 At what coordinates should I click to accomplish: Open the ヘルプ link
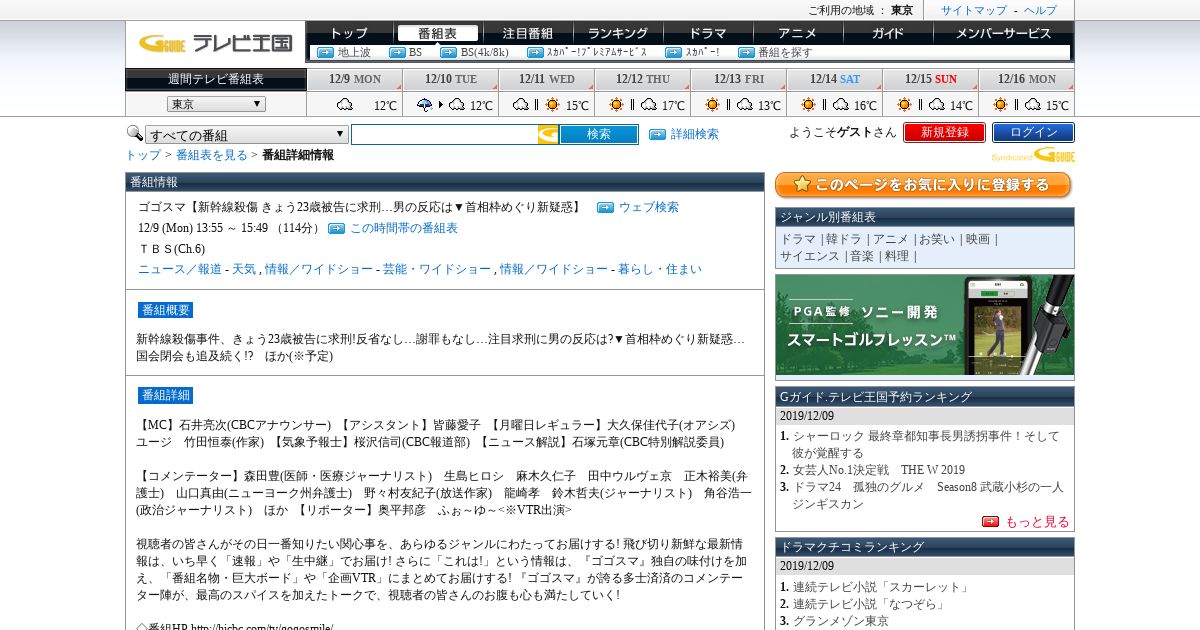pos(1040,10)
